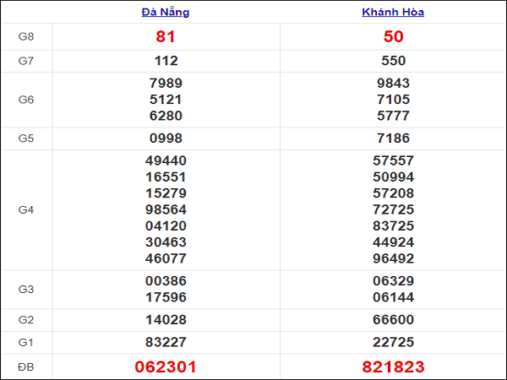The image size is (507, 380).
Task: Click the G7 row label
Action: pos(26,61)
